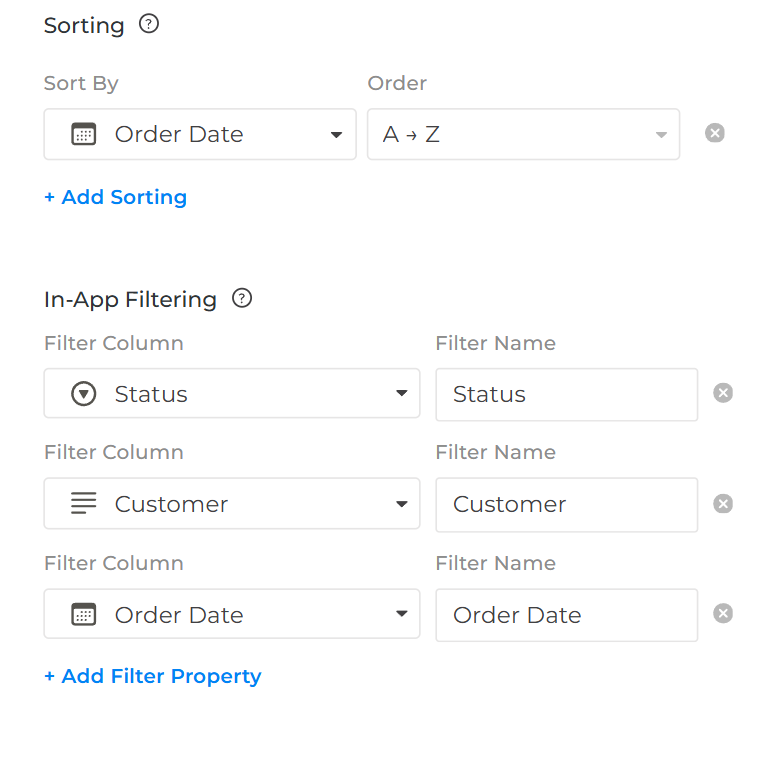
Task: Remove the Order Date sorting rule
Action: tap(714, 133)
